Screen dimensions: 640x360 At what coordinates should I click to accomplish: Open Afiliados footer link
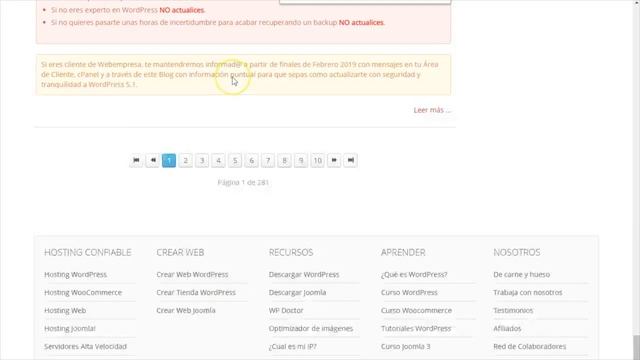click(507, 328)
